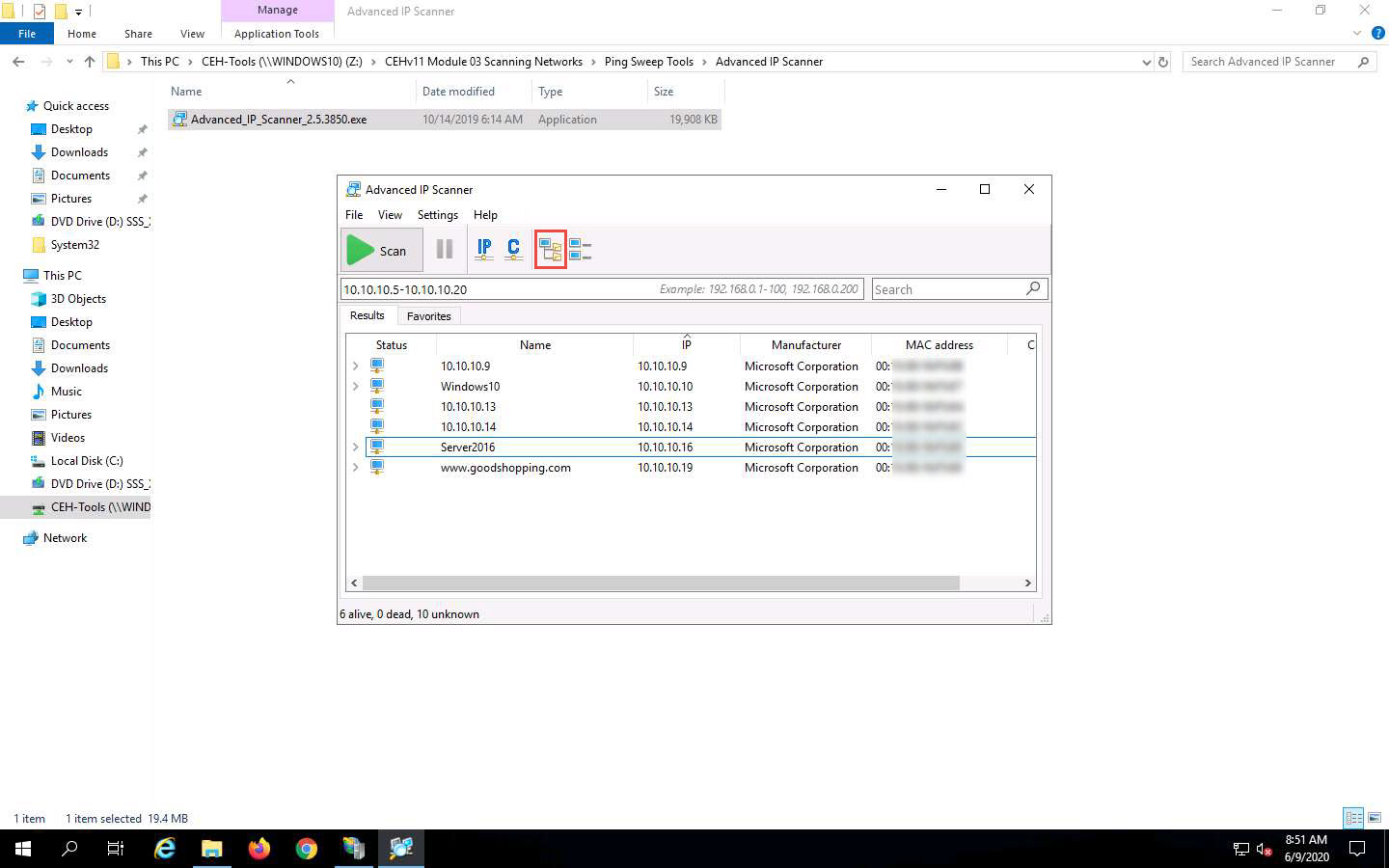Open Quick access in navigation pane
The height and width of the screenshot is (868, 1389).
(x=76, y=106)
